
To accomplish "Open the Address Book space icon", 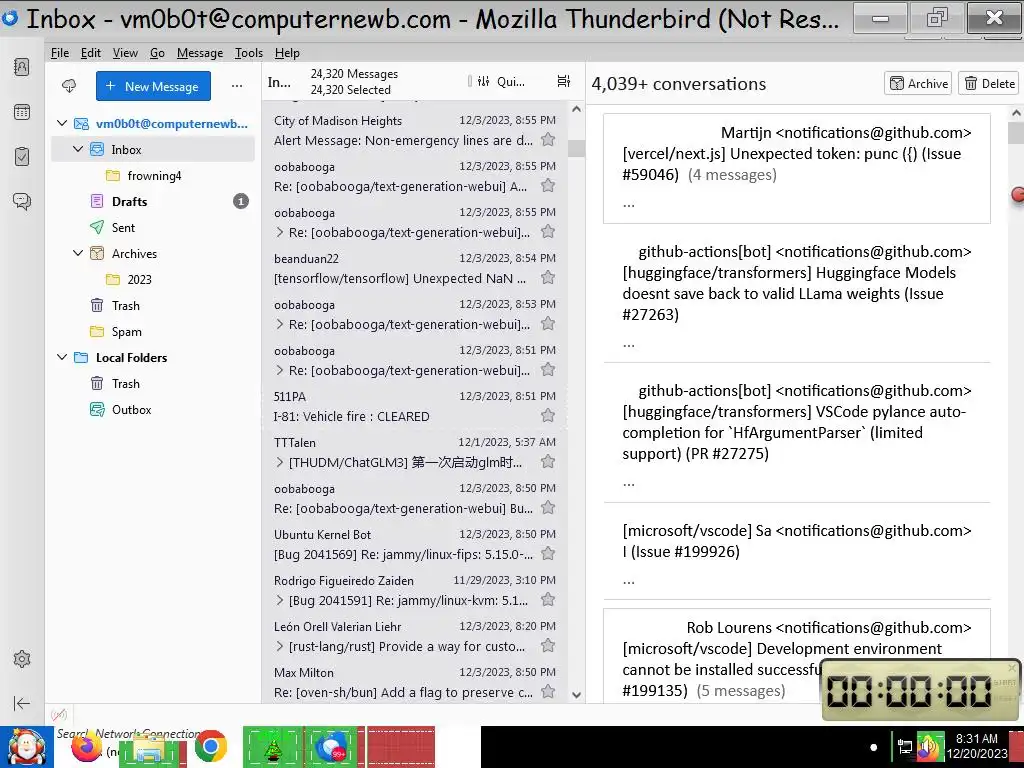I will 22,67.
